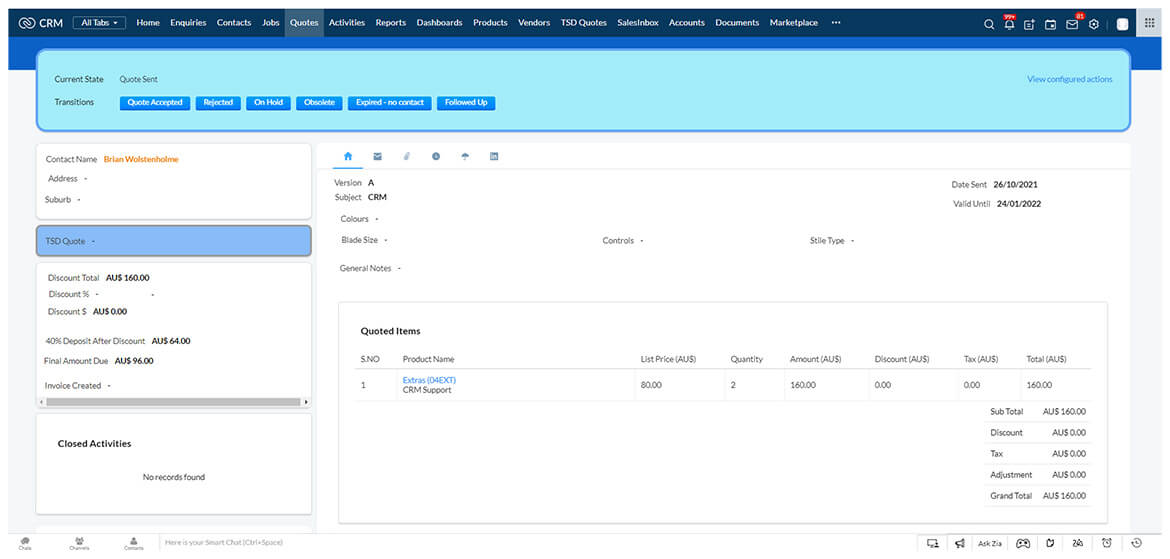Open the apps grid launcher icon

1150,24
